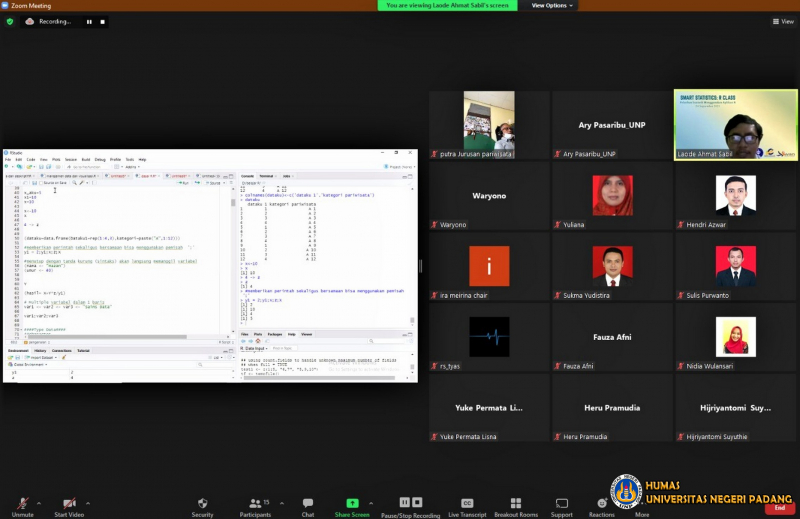Toggle Source on Save checkbox in RStudio
800x519 pixels.
[53, 183]
